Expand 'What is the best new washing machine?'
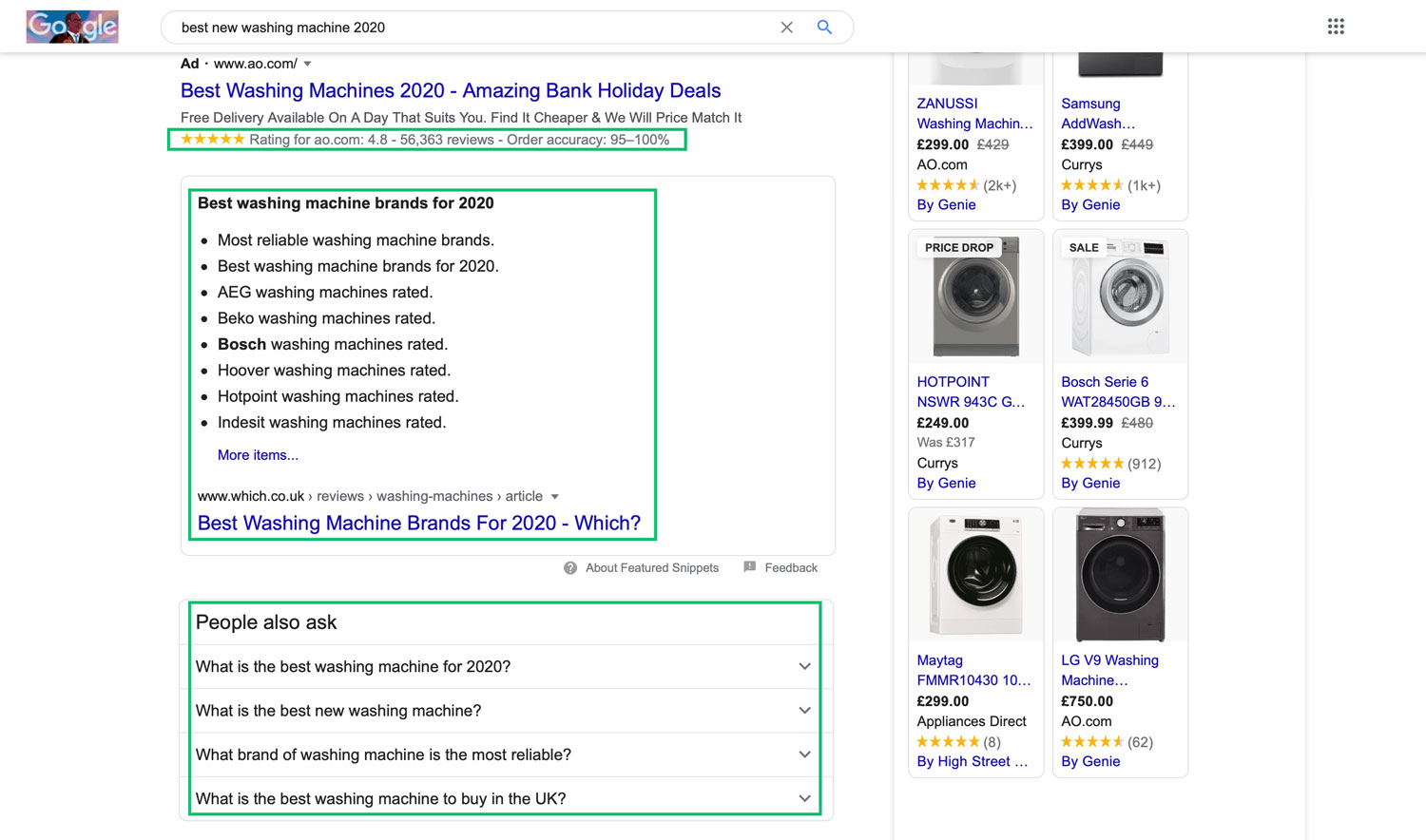The image size is (1426, 840). coord(506,711)
